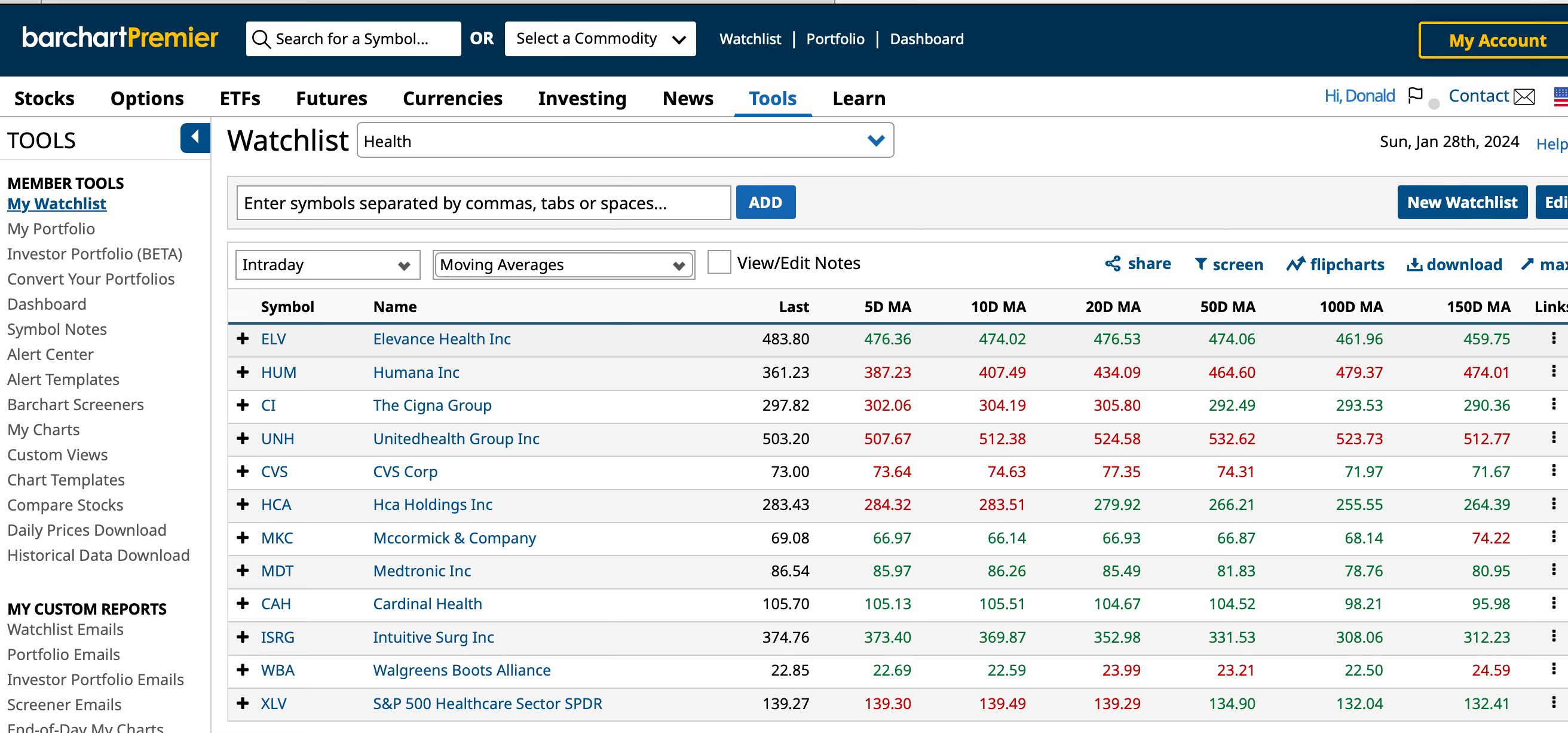Open the ISRG symbol link
The height and width of the screenshot is (733, 1568).
[277, 637]
